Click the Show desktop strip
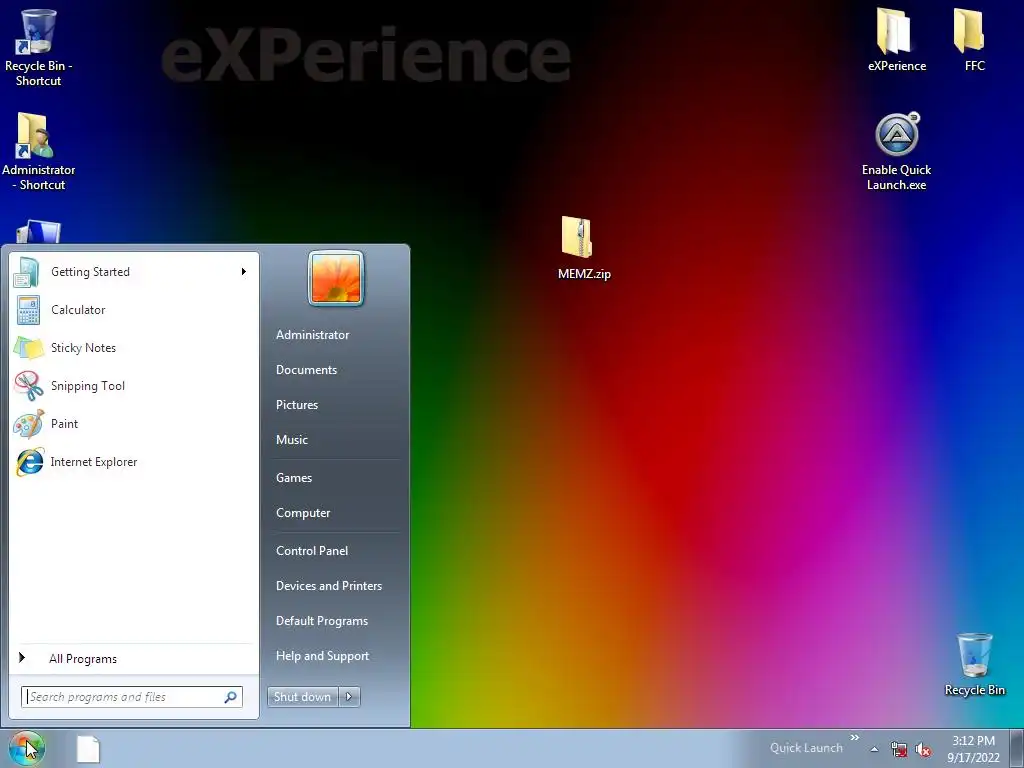 [x=1019, y=748]
